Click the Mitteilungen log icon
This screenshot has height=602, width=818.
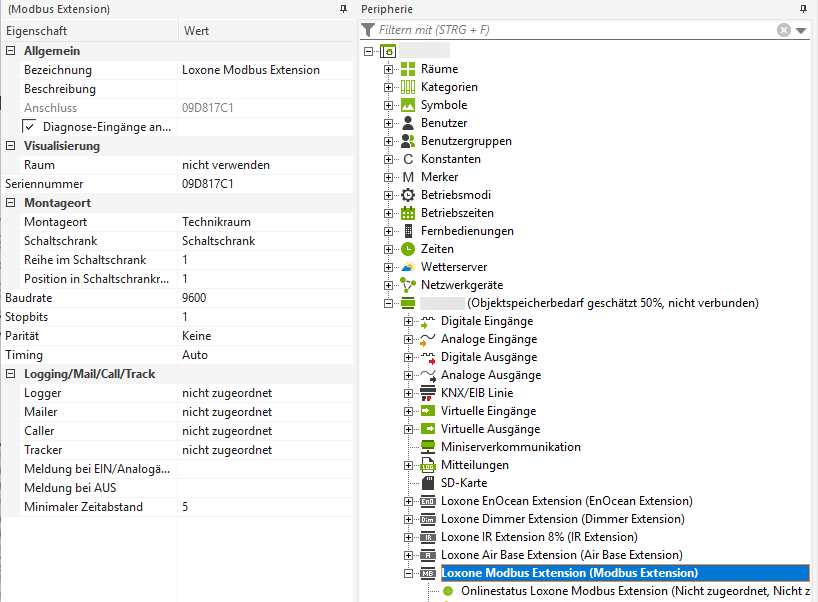click(x=428, y=465)
